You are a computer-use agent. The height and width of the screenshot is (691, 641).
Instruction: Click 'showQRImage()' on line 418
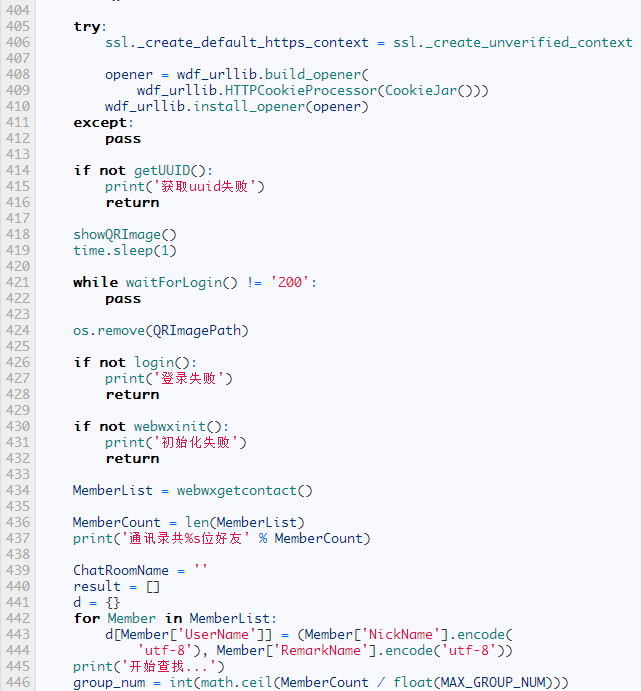(x=125, y=234)
